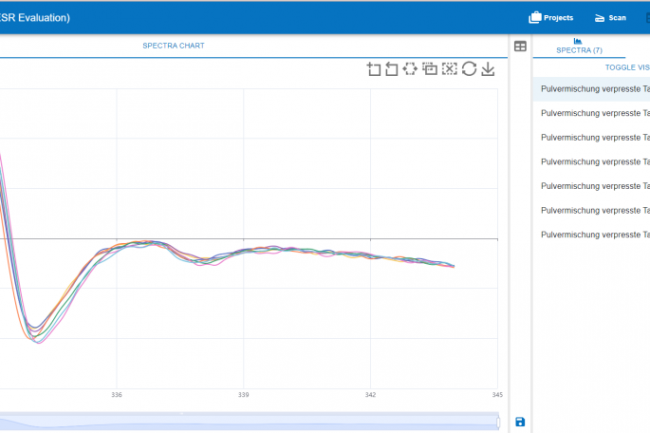650x433 pixels.
Task: Click the dashed box with X icon
Action: (x=449, y=69)
